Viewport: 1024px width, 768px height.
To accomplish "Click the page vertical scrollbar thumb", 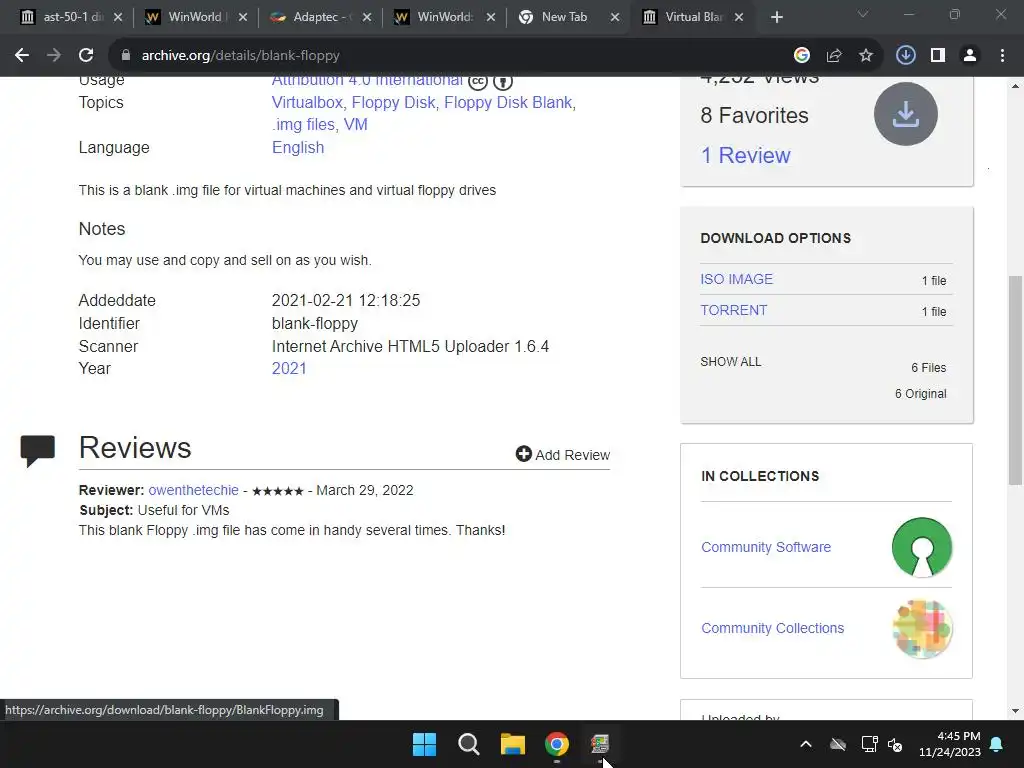I will [1015, 380].
